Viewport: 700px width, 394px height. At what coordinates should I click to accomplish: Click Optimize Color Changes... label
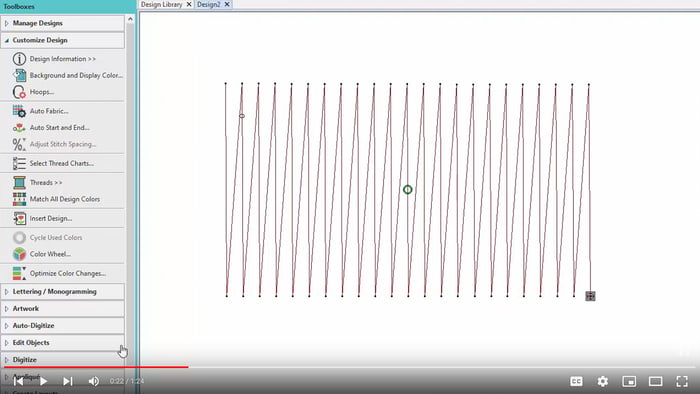point(68,273)
